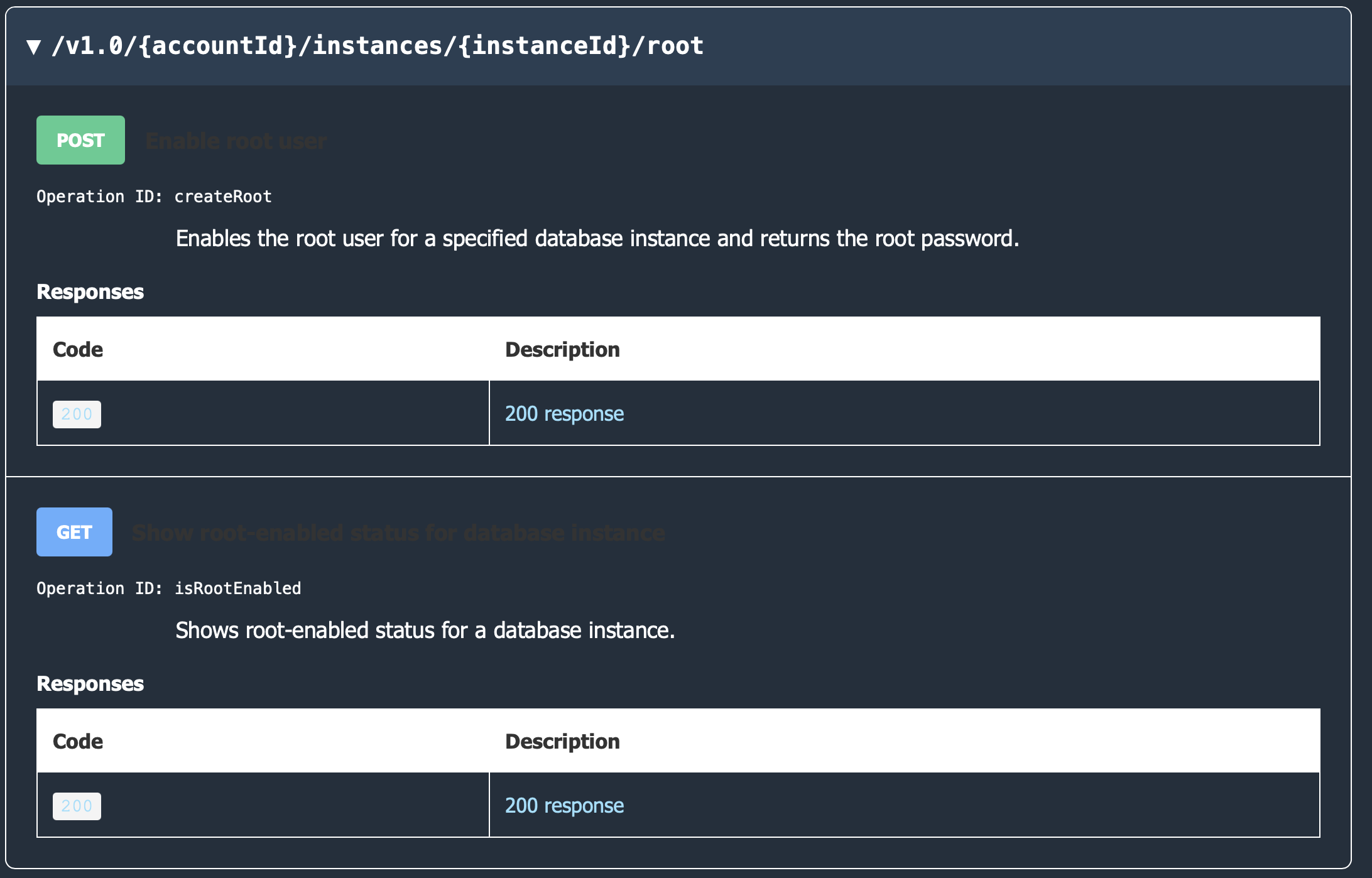1372x878 pixels.
Task: Click the blue GET method badge
Action: point(74,531)
